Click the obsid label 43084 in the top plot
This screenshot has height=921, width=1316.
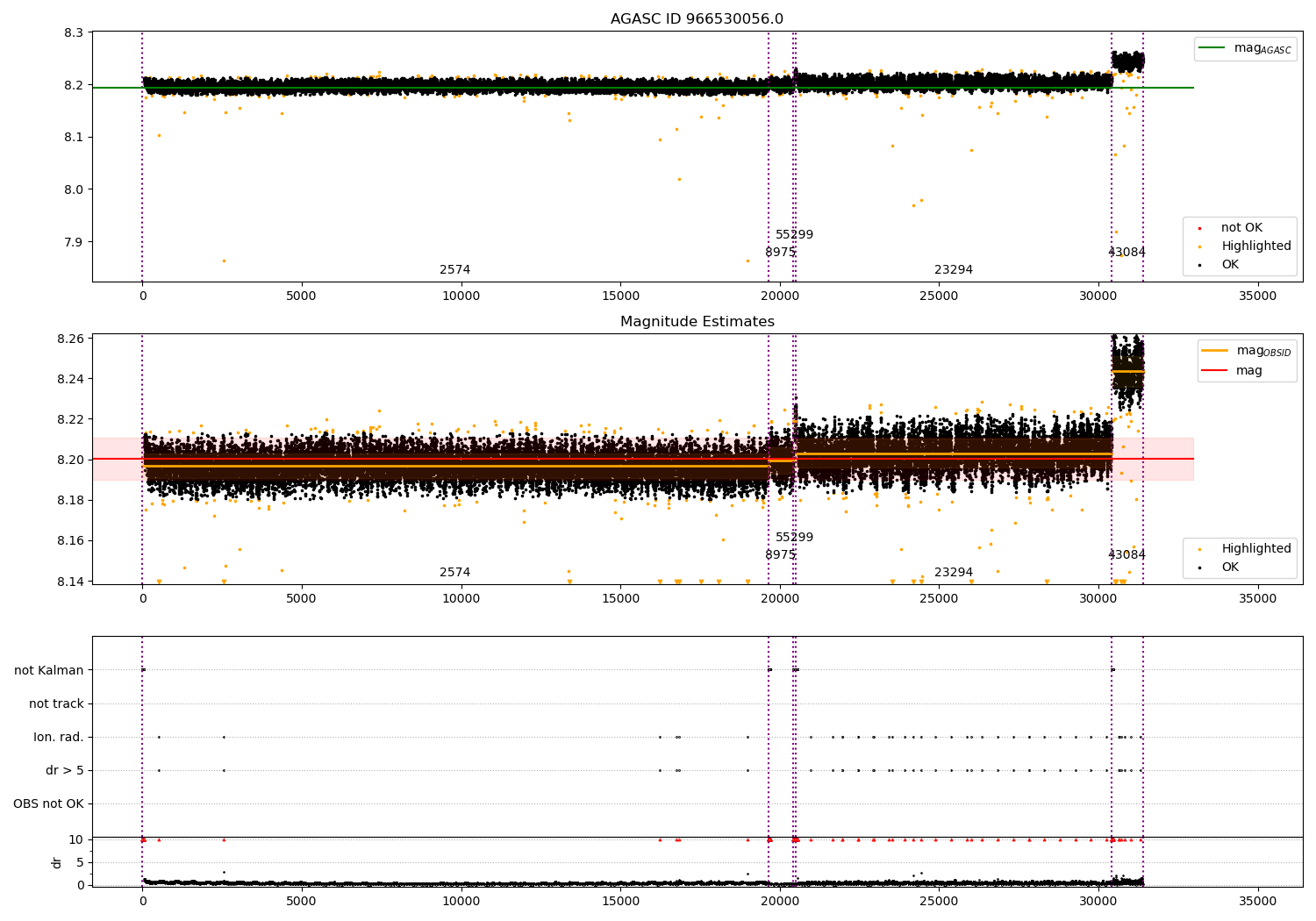coord(1126,253)
